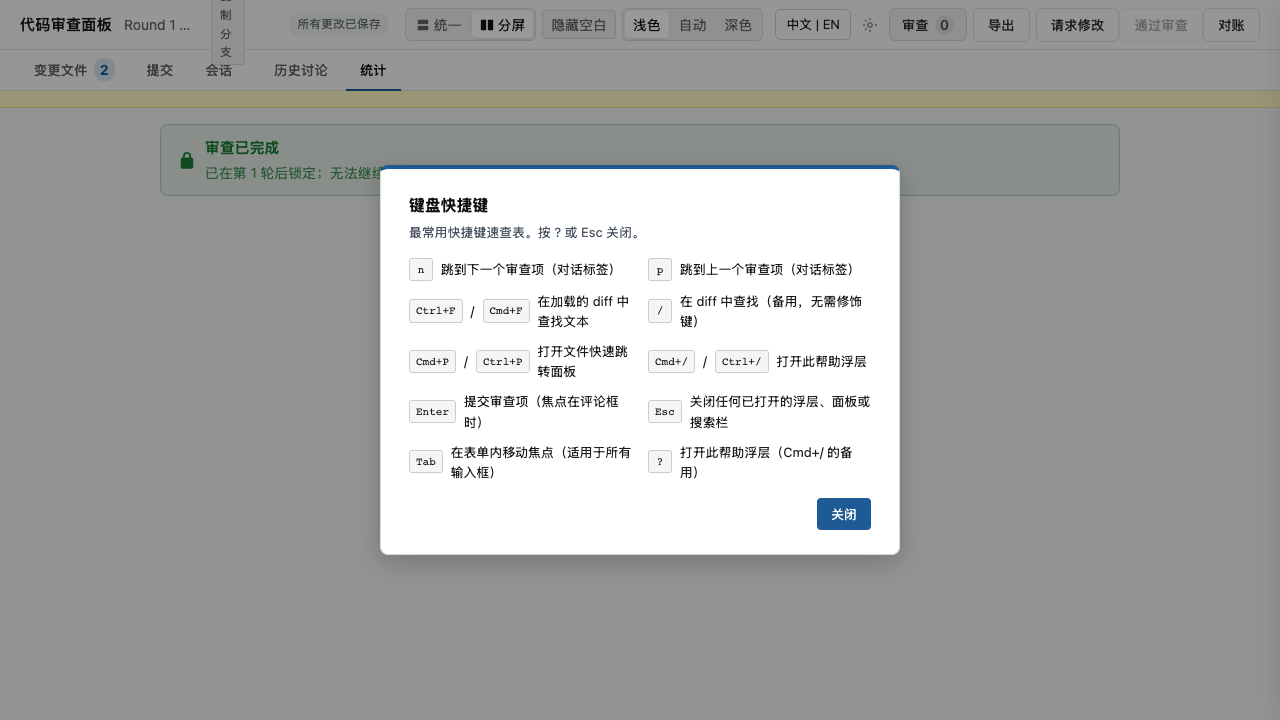Click the Cmd+/ key badge
Viewport: 1280px width, 720px height.
coord(671,361)
